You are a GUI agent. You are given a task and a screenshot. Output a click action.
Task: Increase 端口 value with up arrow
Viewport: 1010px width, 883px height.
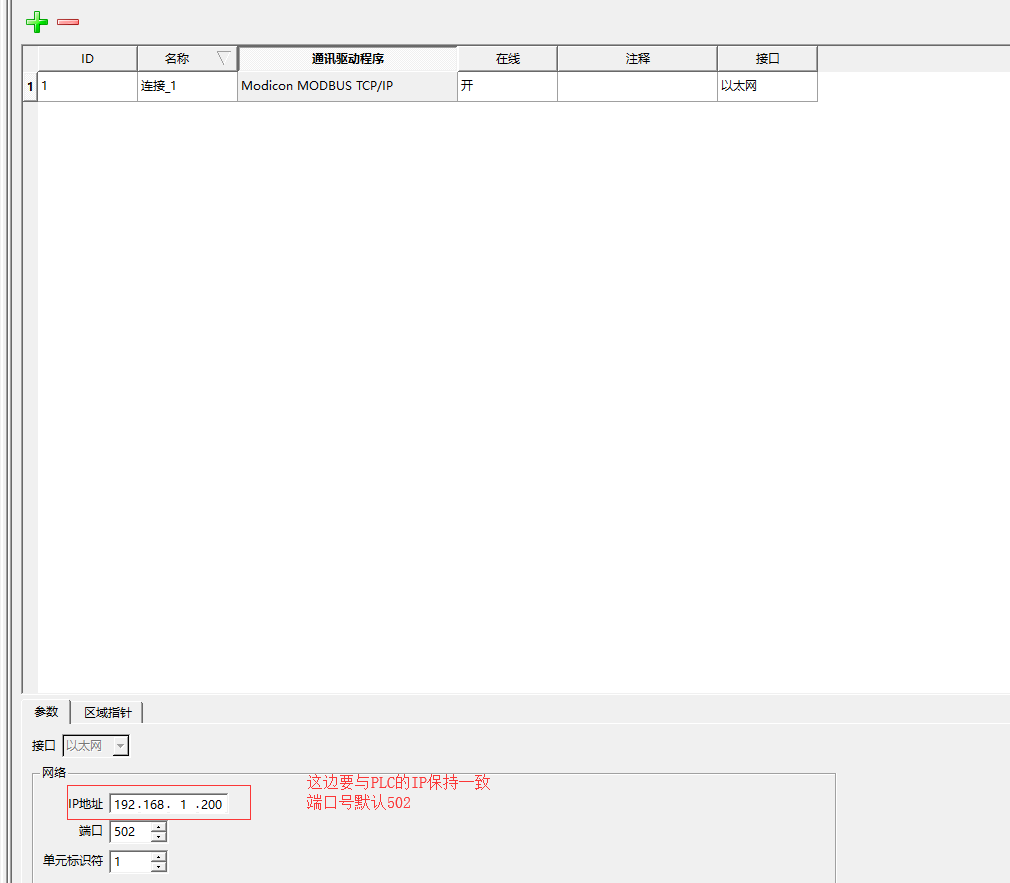click(x=158, y=826)
